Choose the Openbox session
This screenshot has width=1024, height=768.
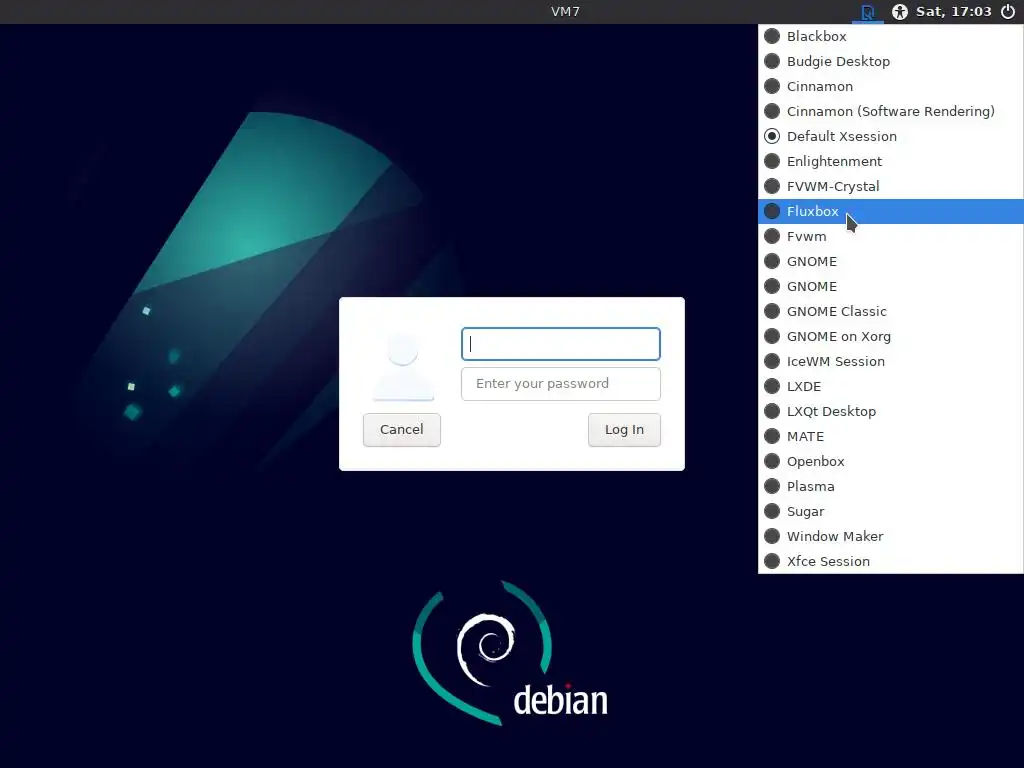pyautogui.click(x=891, y=462)
